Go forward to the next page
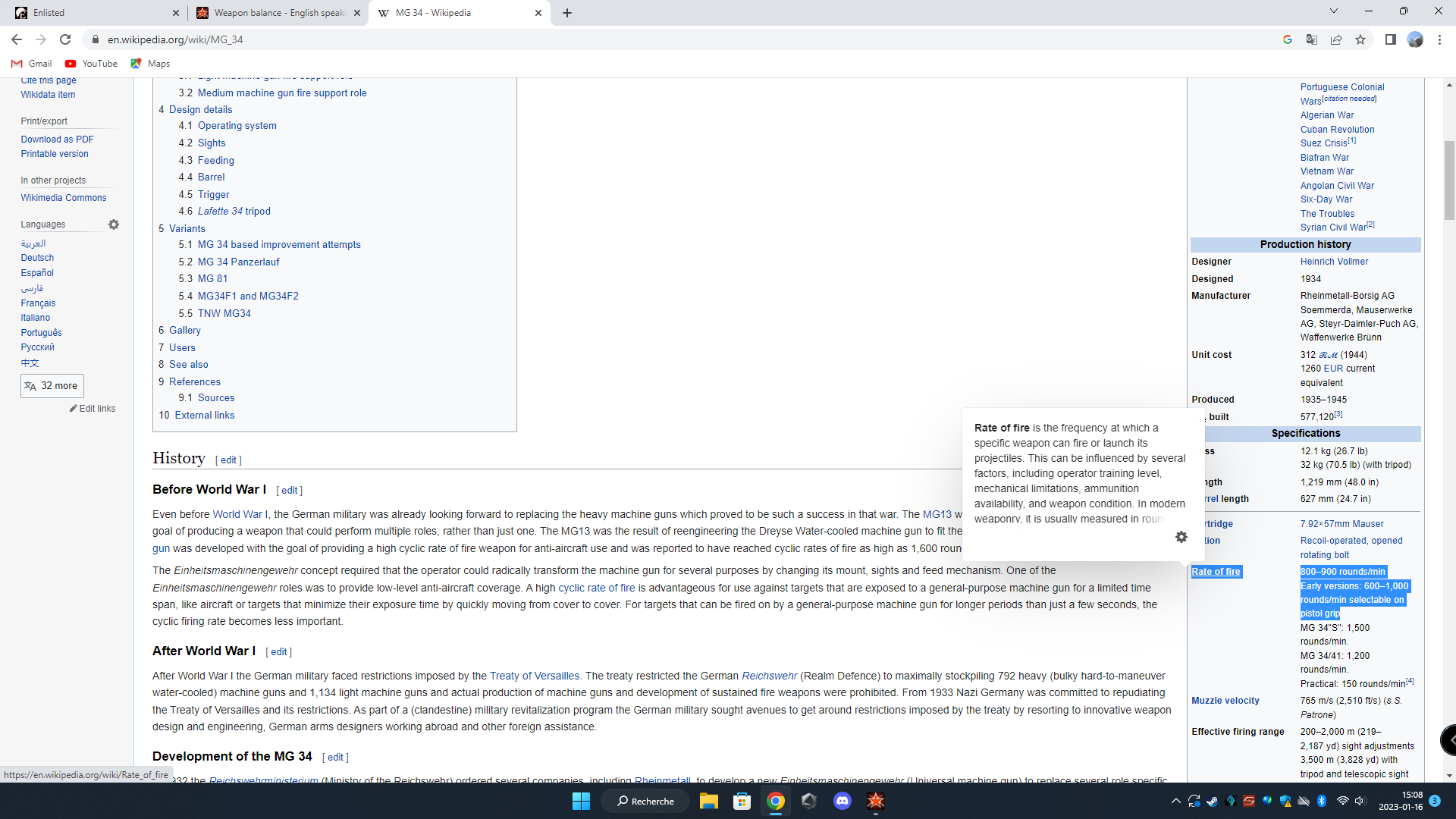Image resolution: width=1456 pixels, height=819 pixels. coord(41,39)
